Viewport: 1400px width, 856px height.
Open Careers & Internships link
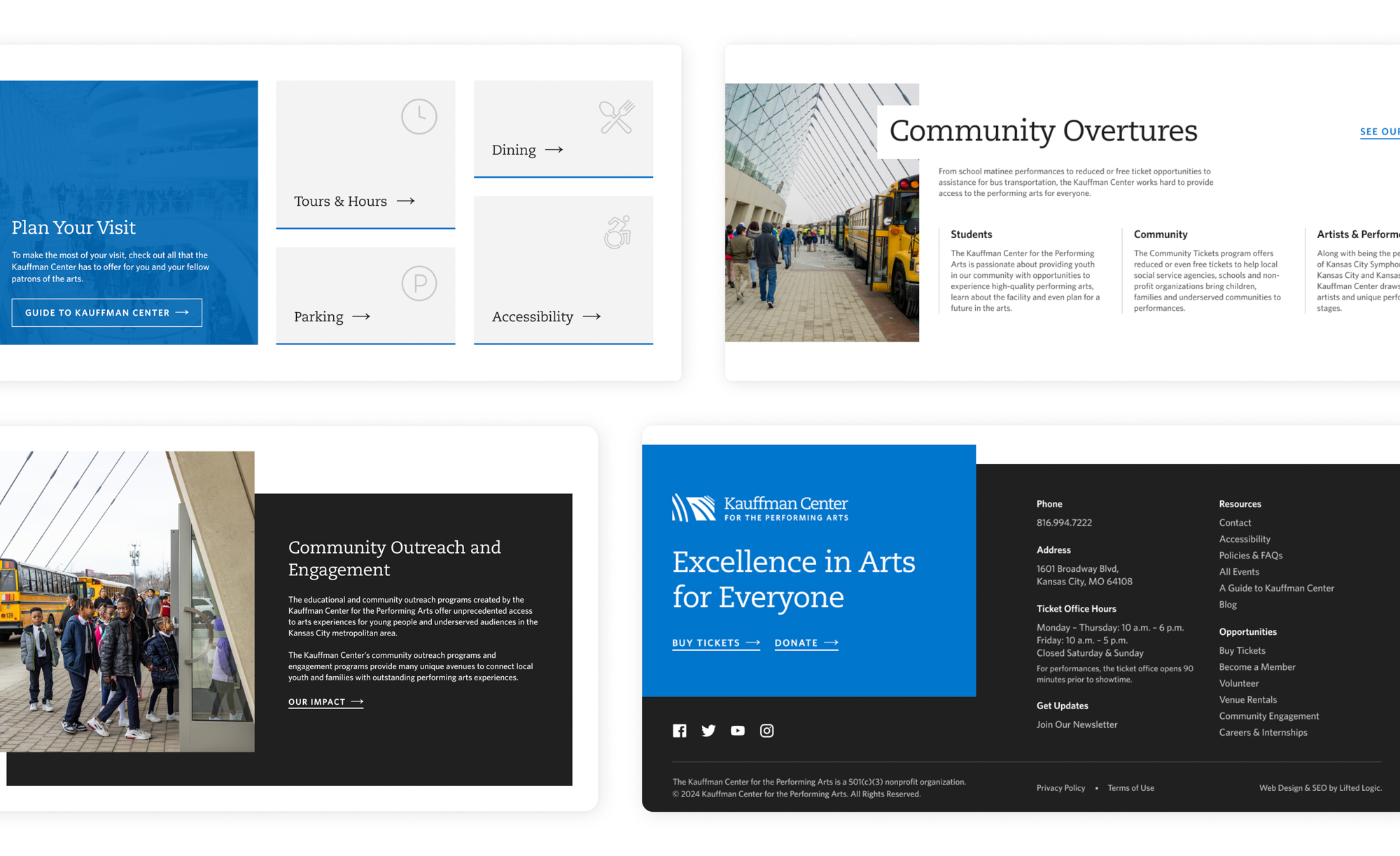pos(1263,733)
